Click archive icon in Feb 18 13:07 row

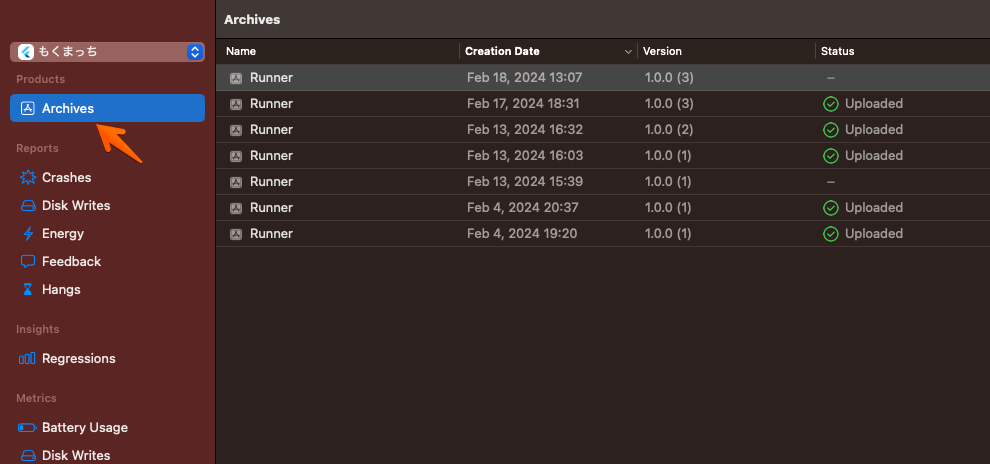(x=236, y=78)
